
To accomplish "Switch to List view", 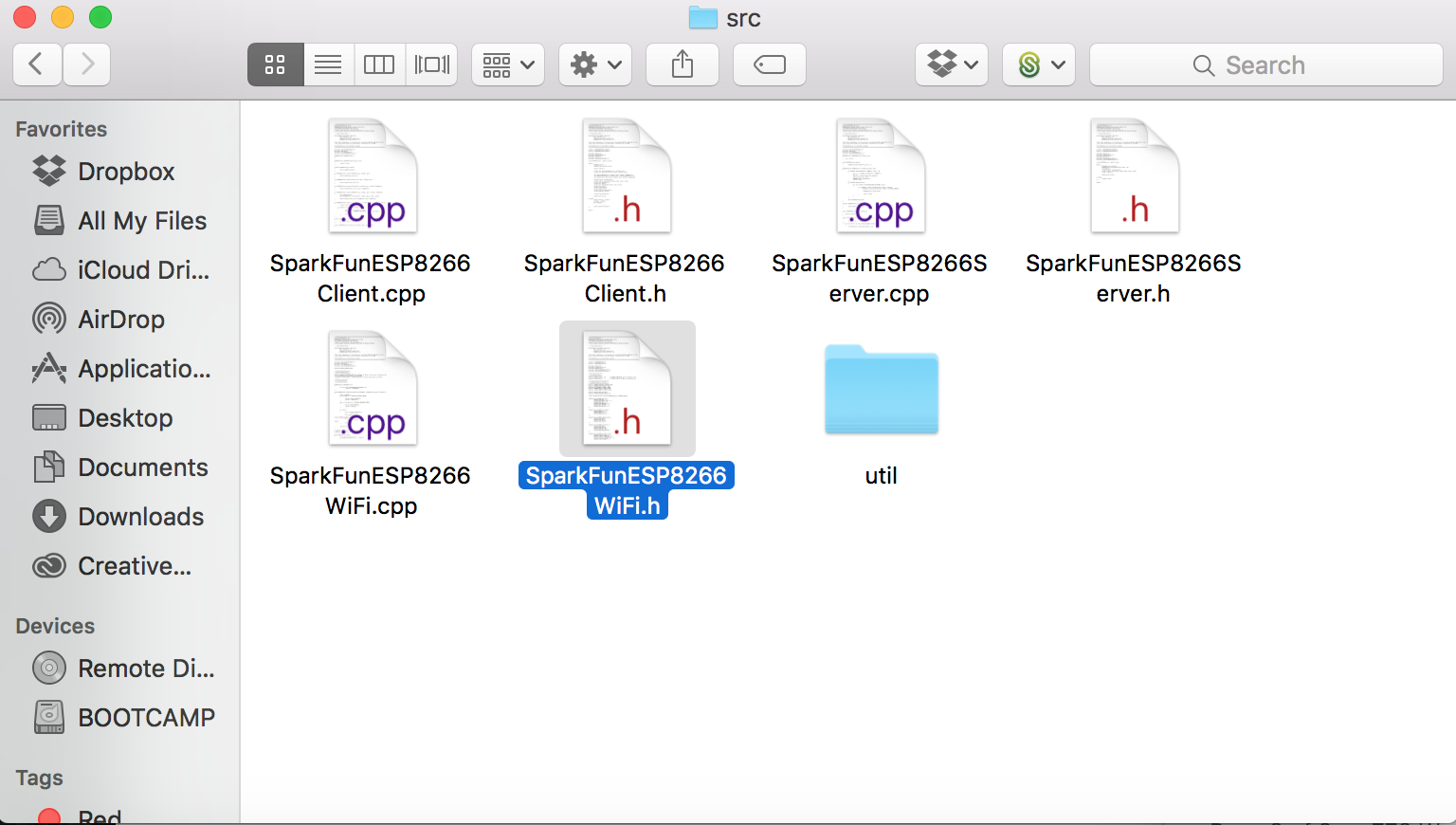I will click(328, 64).
